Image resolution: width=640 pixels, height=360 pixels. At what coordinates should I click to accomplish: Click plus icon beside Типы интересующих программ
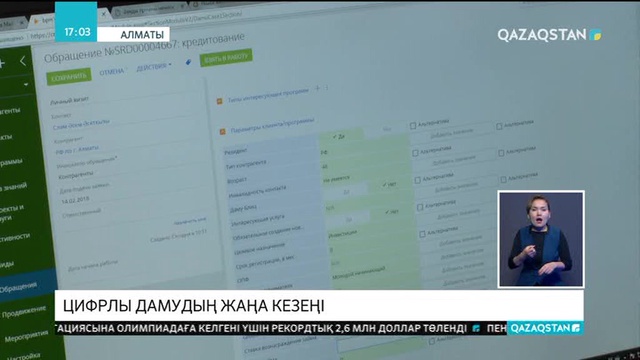tap(317, 88)
